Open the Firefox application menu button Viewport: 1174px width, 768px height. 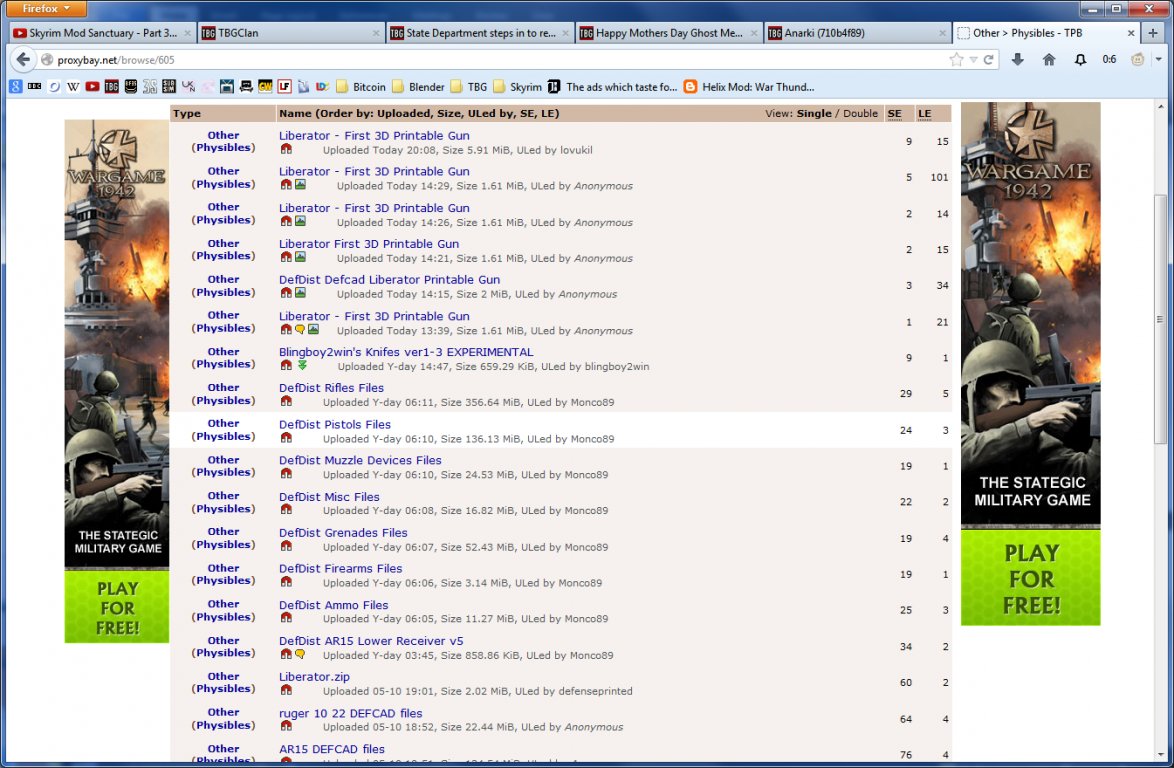coord(46,8)
